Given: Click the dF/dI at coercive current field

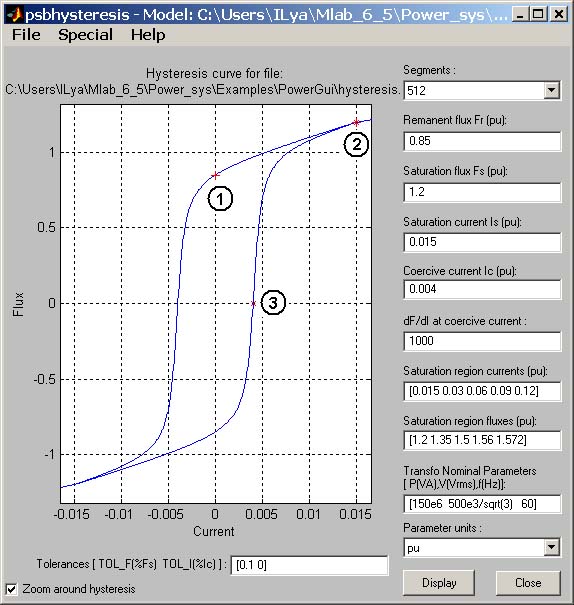Looking at the screenshot, I should pos(482,341).
